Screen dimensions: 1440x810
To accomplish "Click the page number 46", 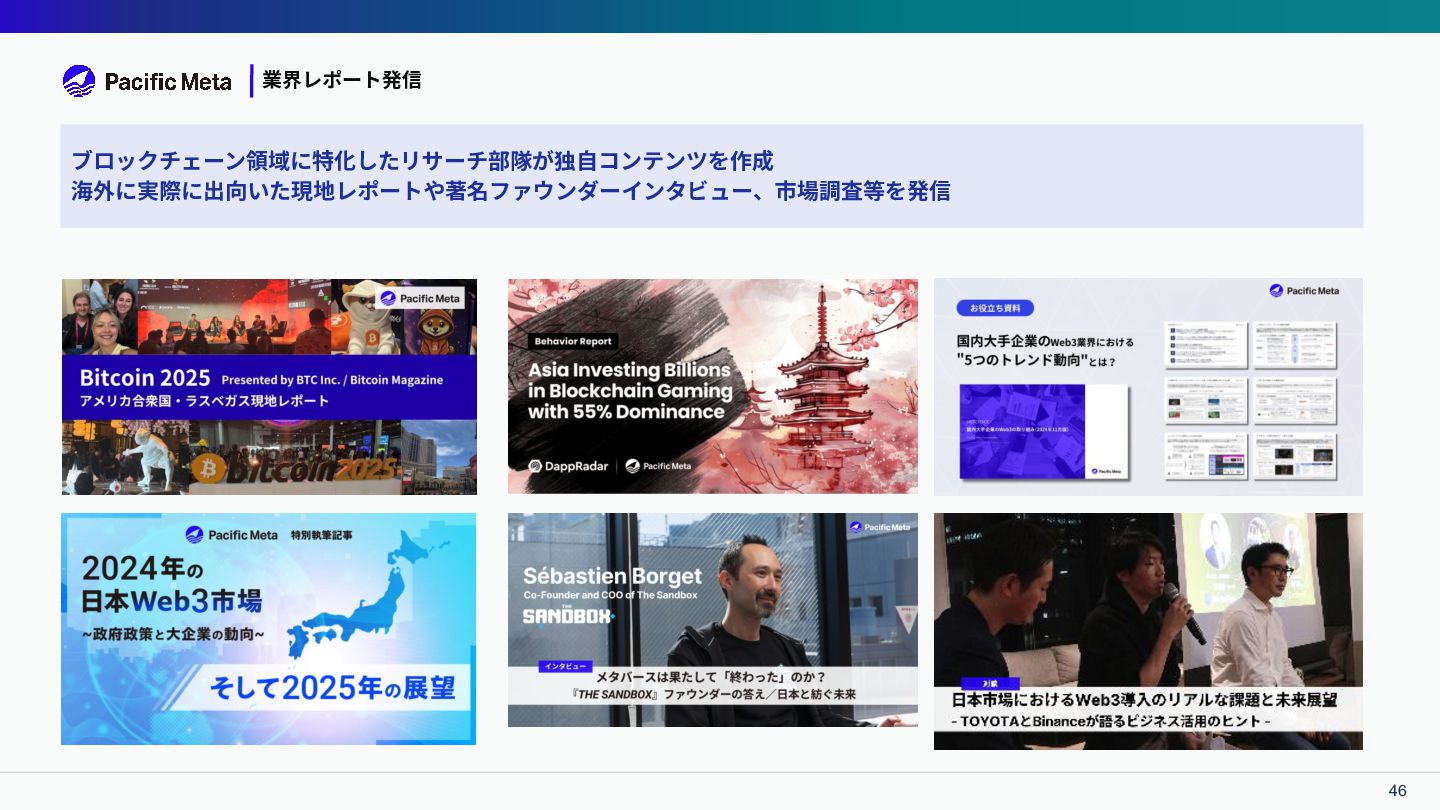I will tap(1397, 791).
